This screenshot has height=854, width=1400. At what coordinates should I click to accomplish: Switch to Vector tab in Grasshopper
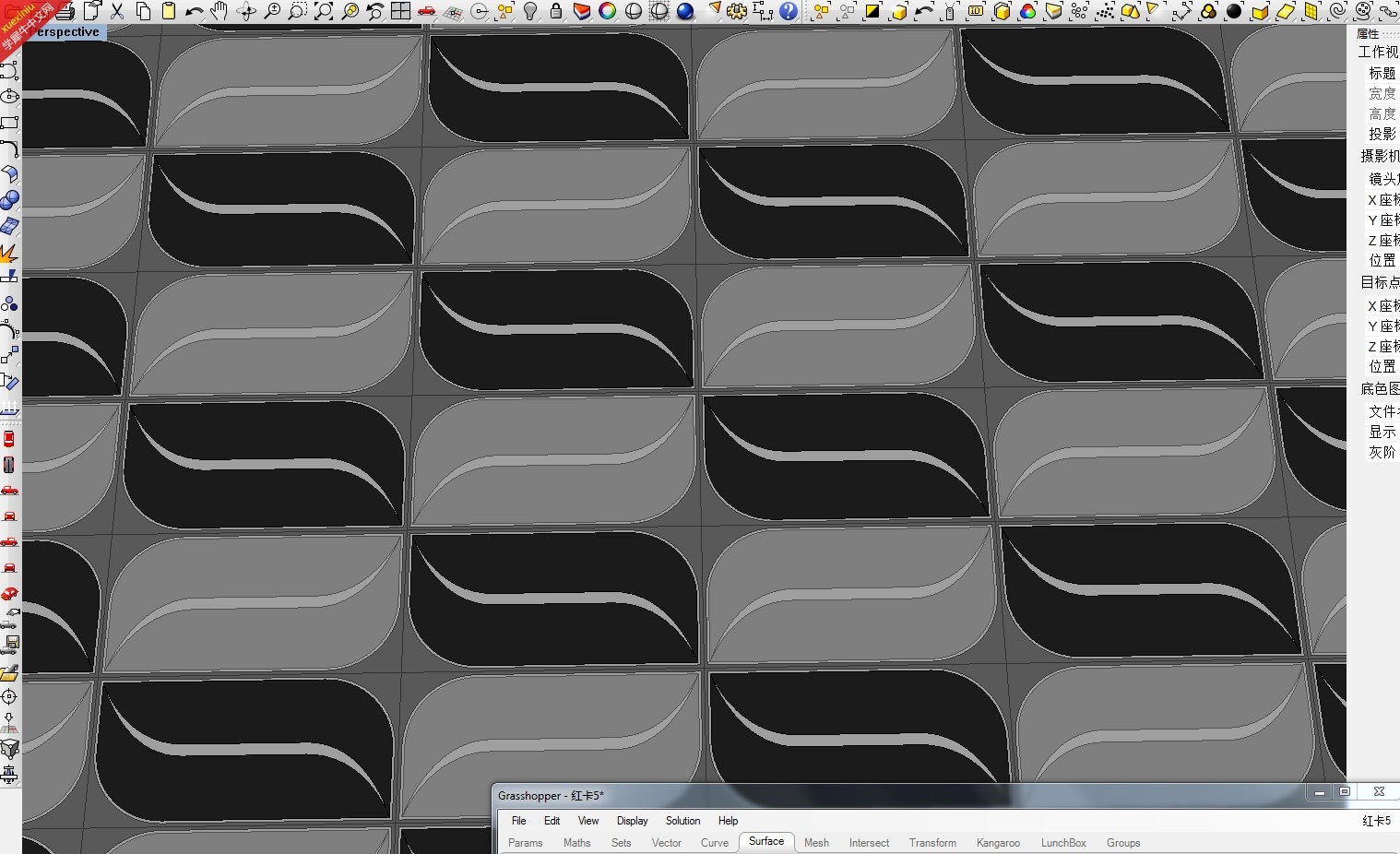click(x=667, y=843)
